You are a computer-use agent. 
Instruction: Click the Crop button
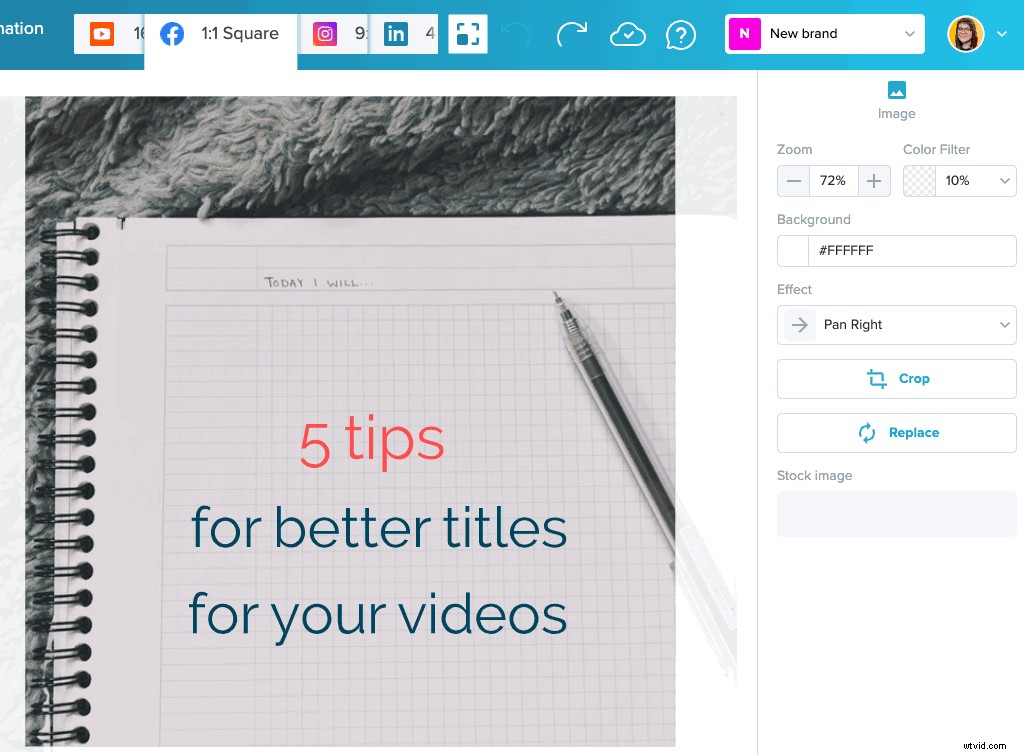(896, 379)
